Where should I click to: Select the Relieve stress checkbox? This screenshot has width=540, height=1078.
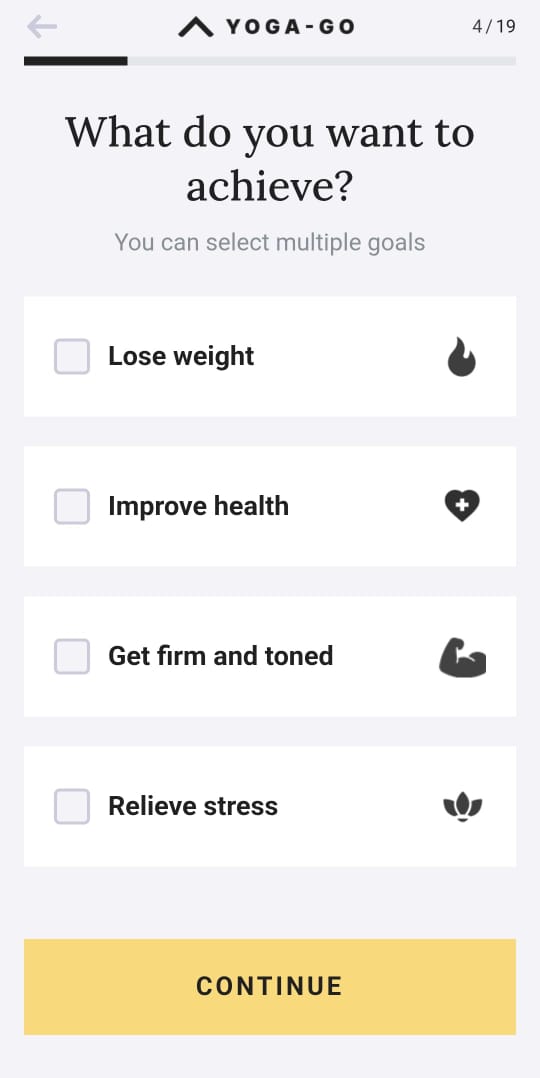pos(72,806)
